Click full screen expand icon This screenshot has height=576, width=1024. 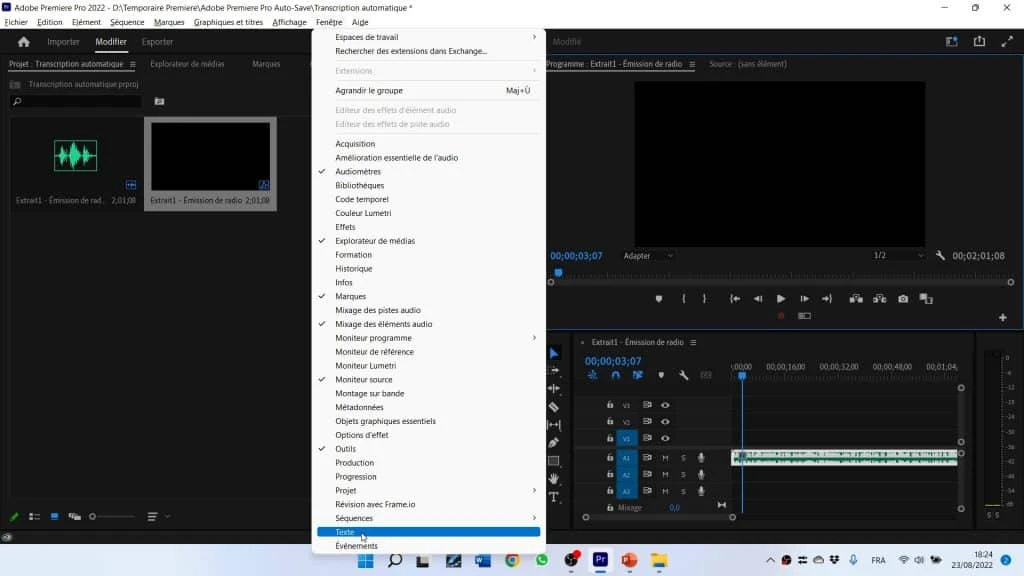(x=1007, y=41)
